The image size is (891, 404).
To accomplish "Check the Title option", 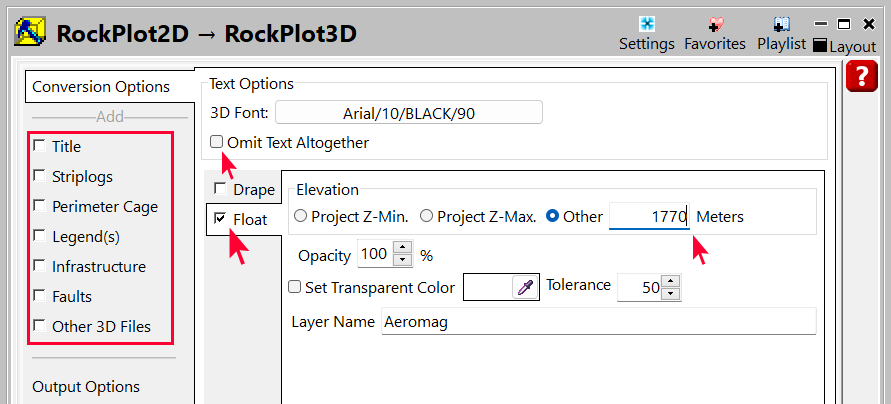I will [x=39, y=146].
